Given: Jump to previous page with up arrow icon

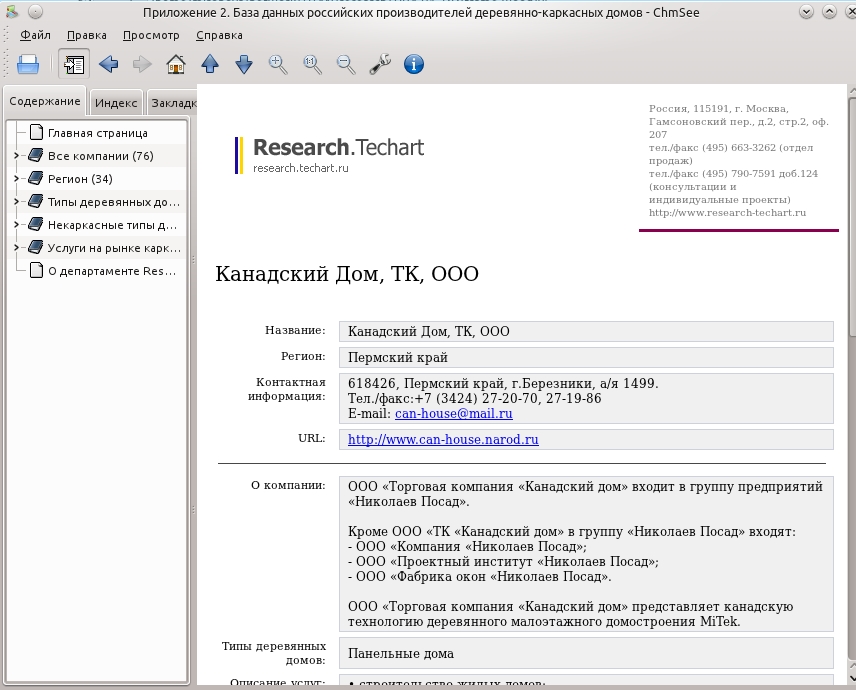Looking at the screenshot, I should [210, 64].
